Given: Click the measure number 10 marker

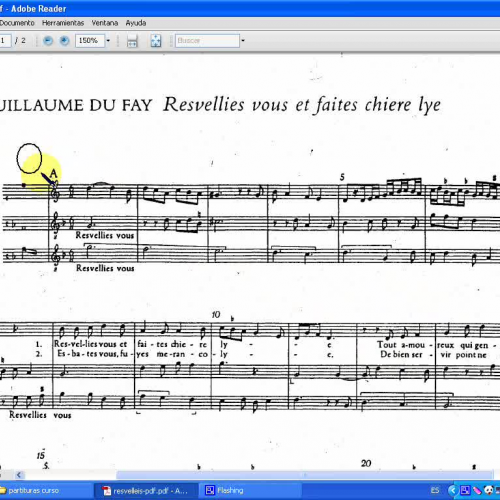Looking at the screenshot, I should (x=216, y=315).
